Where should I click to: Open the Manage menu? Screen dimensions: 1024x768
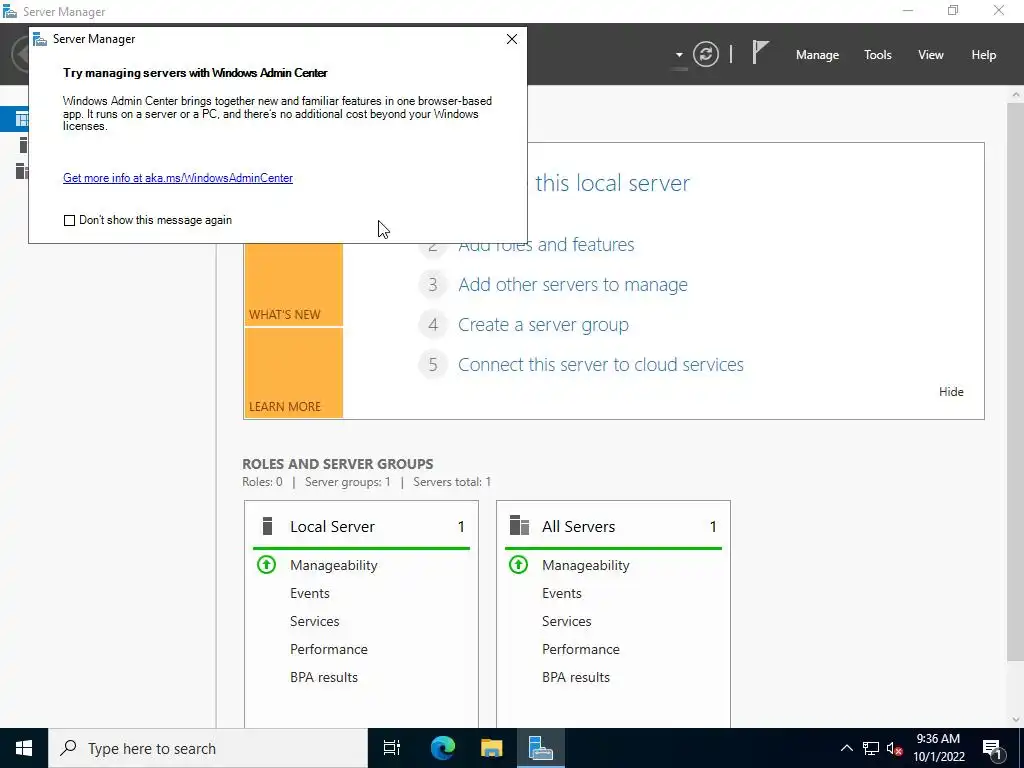[x=817, y=55]
